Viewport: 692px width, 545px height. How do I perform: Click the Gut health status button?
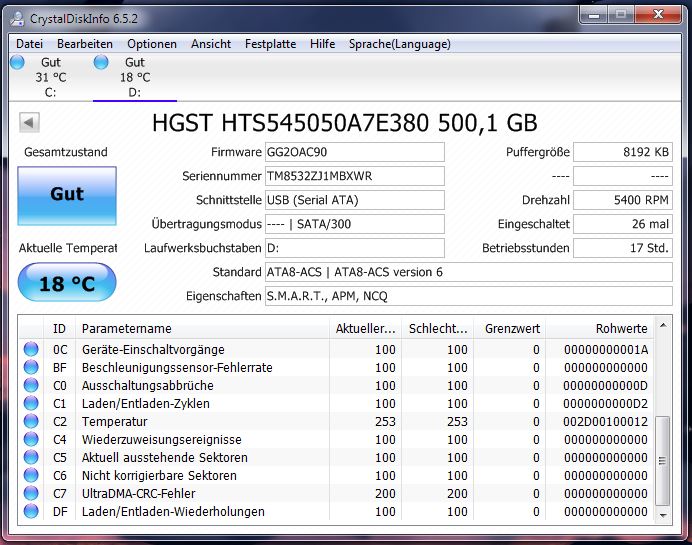click(67, 195)
